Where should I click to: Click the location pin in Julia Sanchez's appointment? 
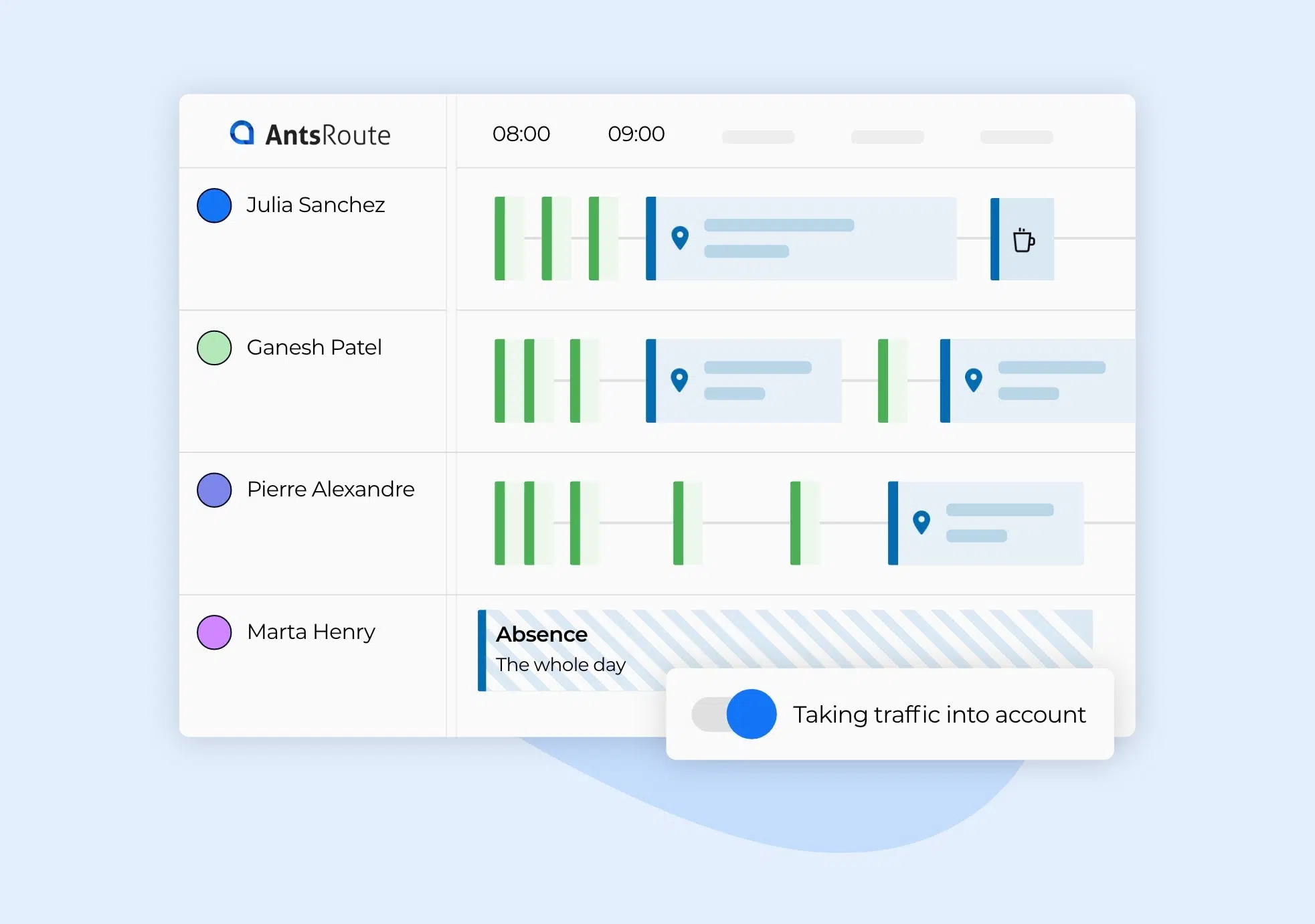pyautogui.click(x=680, y=238)
